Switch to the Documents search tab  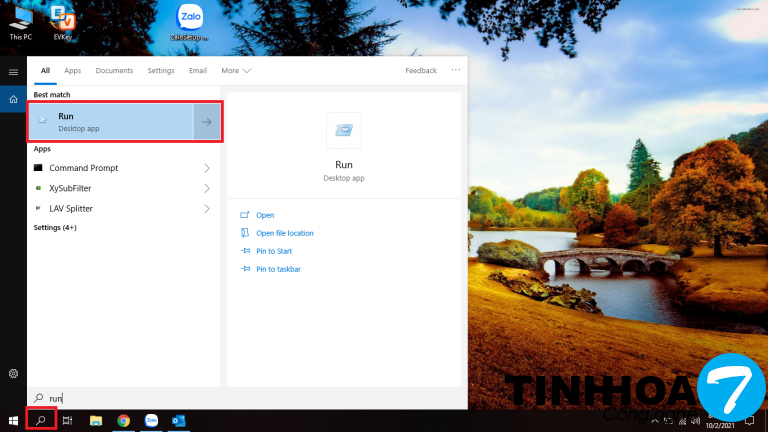point(114,71)
